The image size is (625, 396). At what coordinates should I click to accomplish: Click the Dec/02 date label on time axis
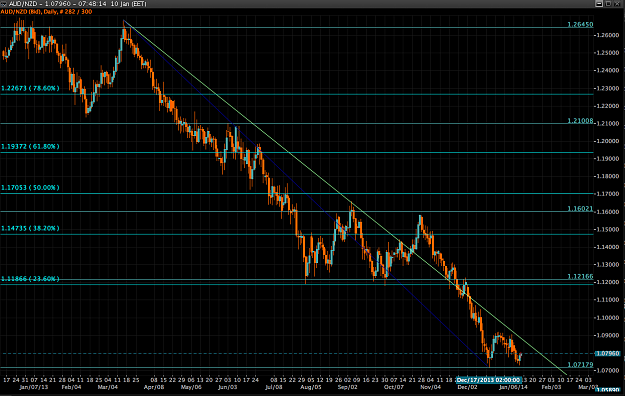pyautogui.click(x=467, y=387)
